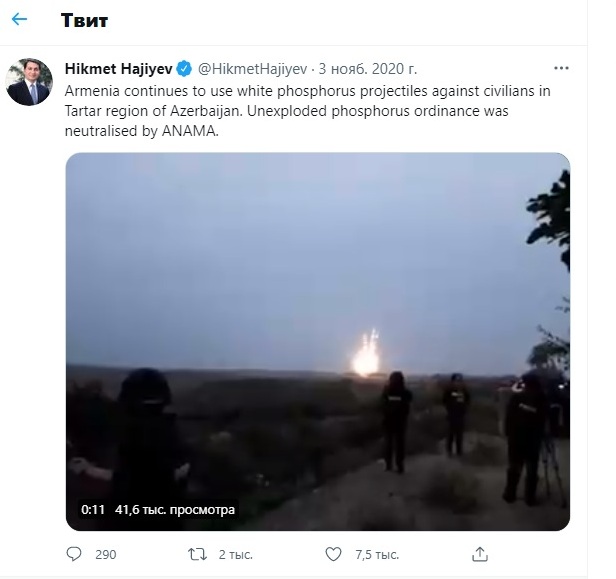This screenshot has height=579, width=616.
Task: Open the tweet's three-dot more menu
Action: [x=561, y=69]
